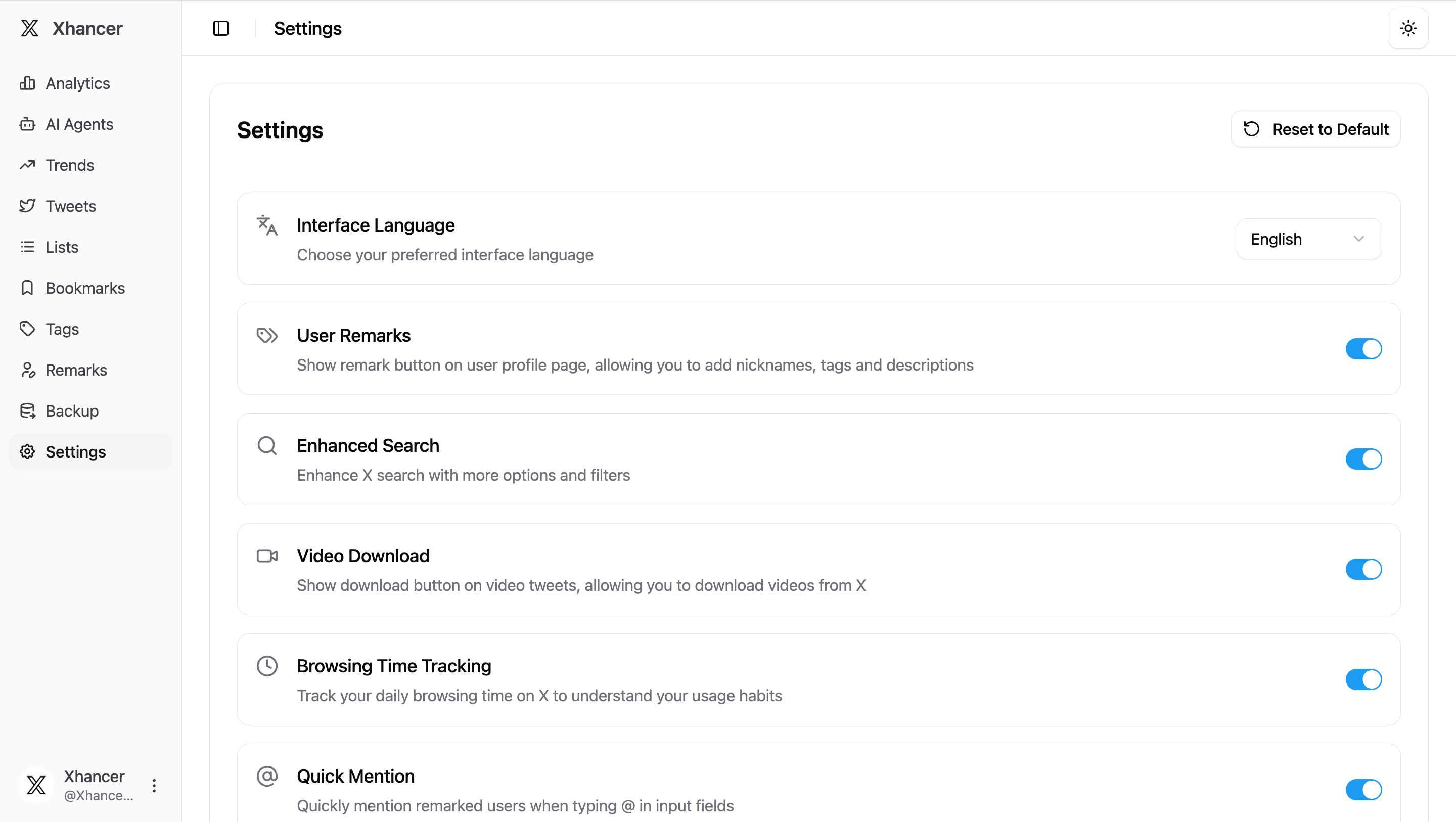
Task: Click the Xhancer X logo icon
Action: click(x=29, y=28)
